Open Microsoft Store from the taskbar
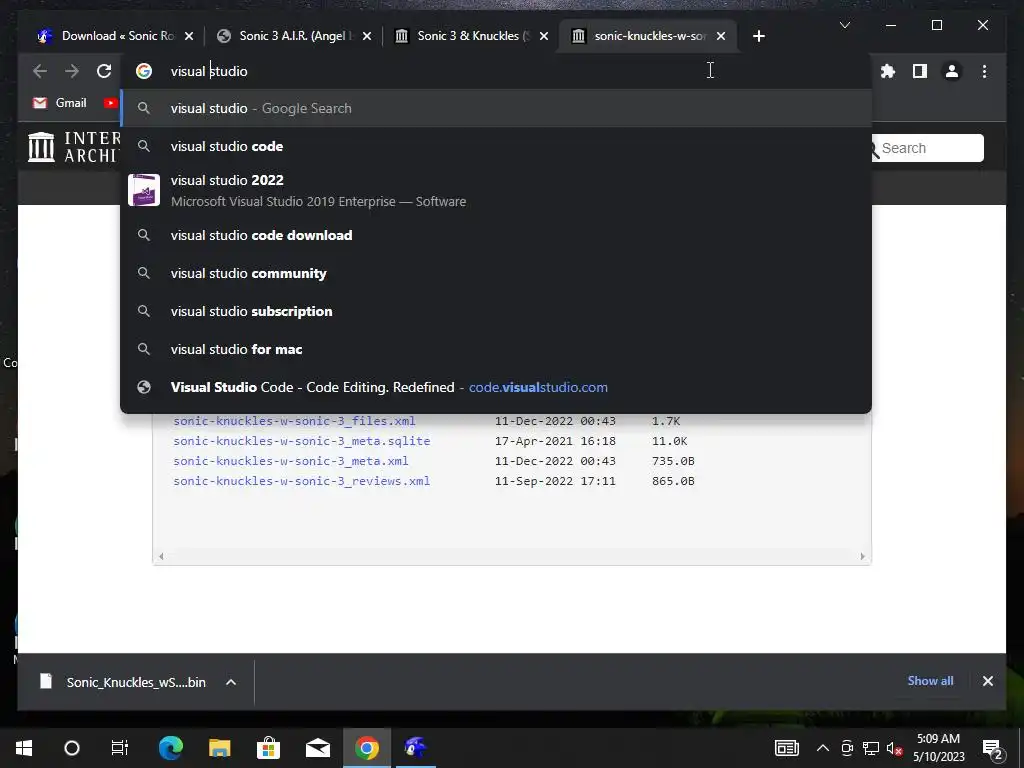 click(x=268, y=748)
